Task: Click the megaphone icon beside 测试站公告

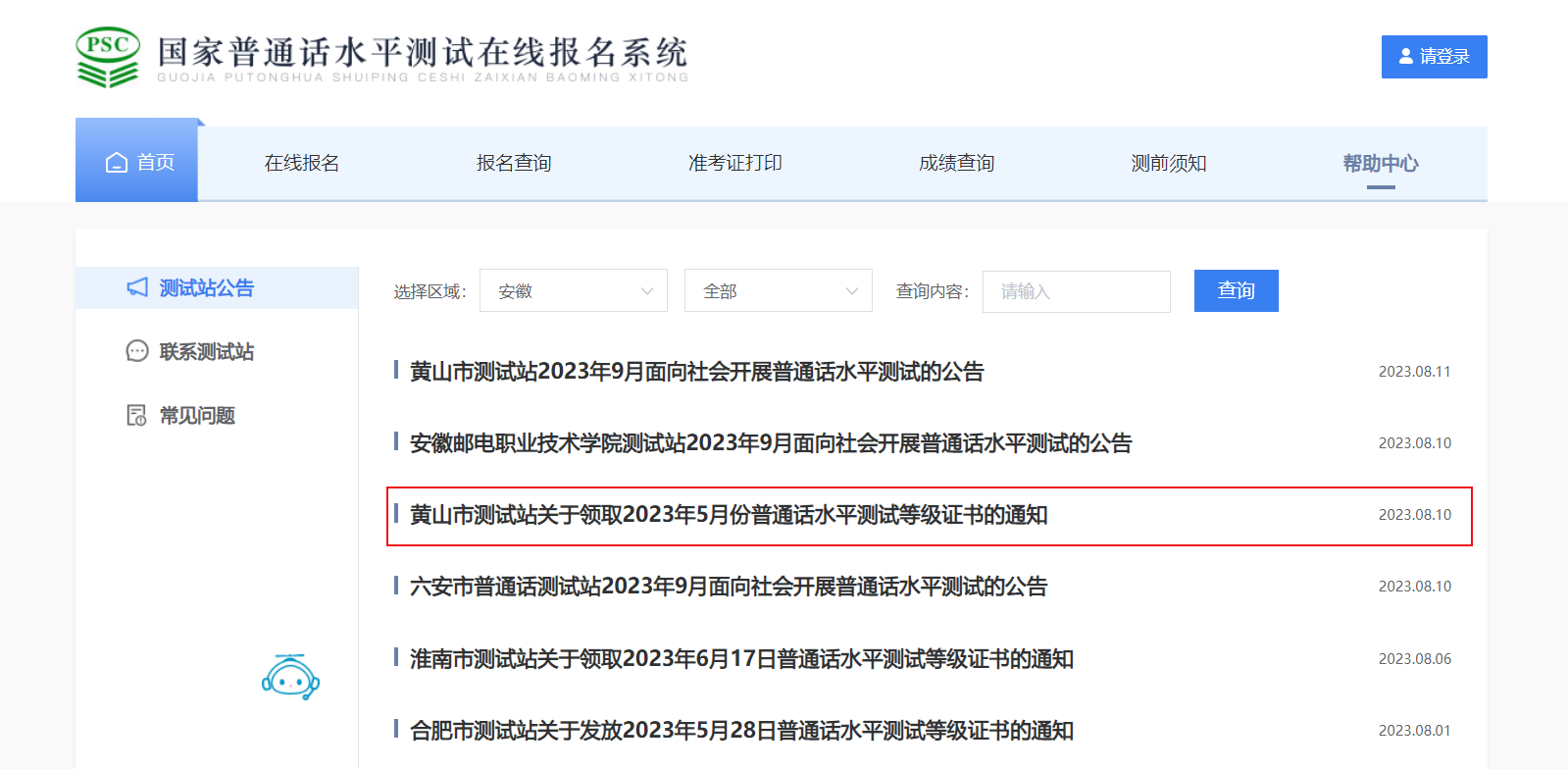Action: point(137,287)
